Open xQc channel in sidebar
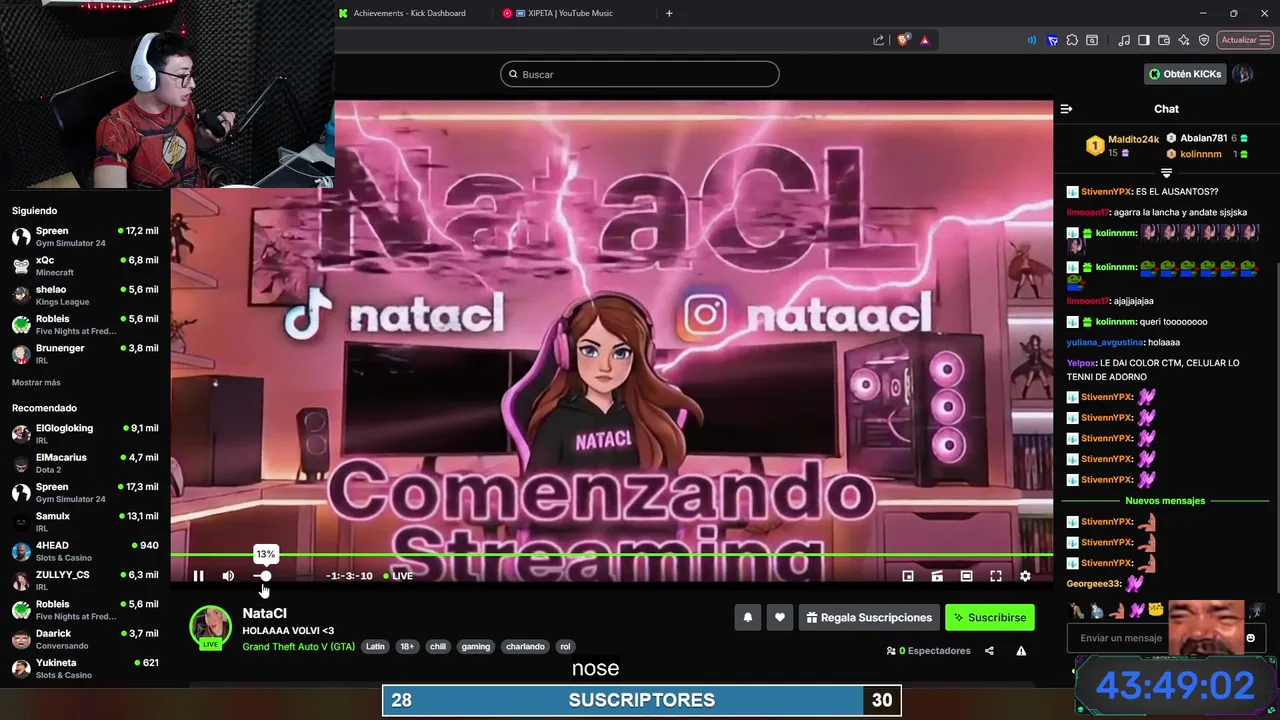Image resolution: width=1280 pixels, height=720 pixels. [x=85, y=266]
